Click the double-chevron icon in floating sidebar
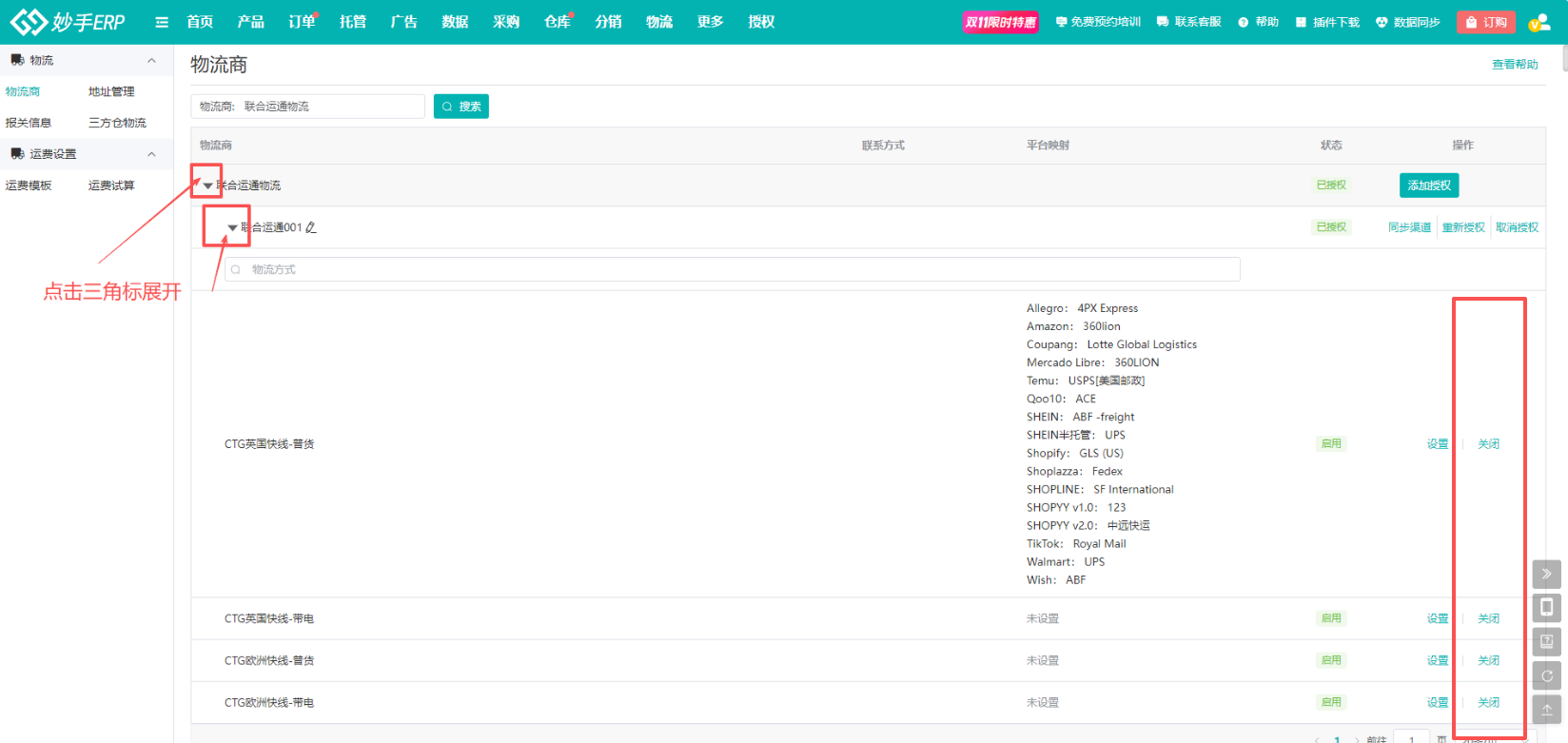The width and height of the screenshot is (1568, 743). point(1547,574)
